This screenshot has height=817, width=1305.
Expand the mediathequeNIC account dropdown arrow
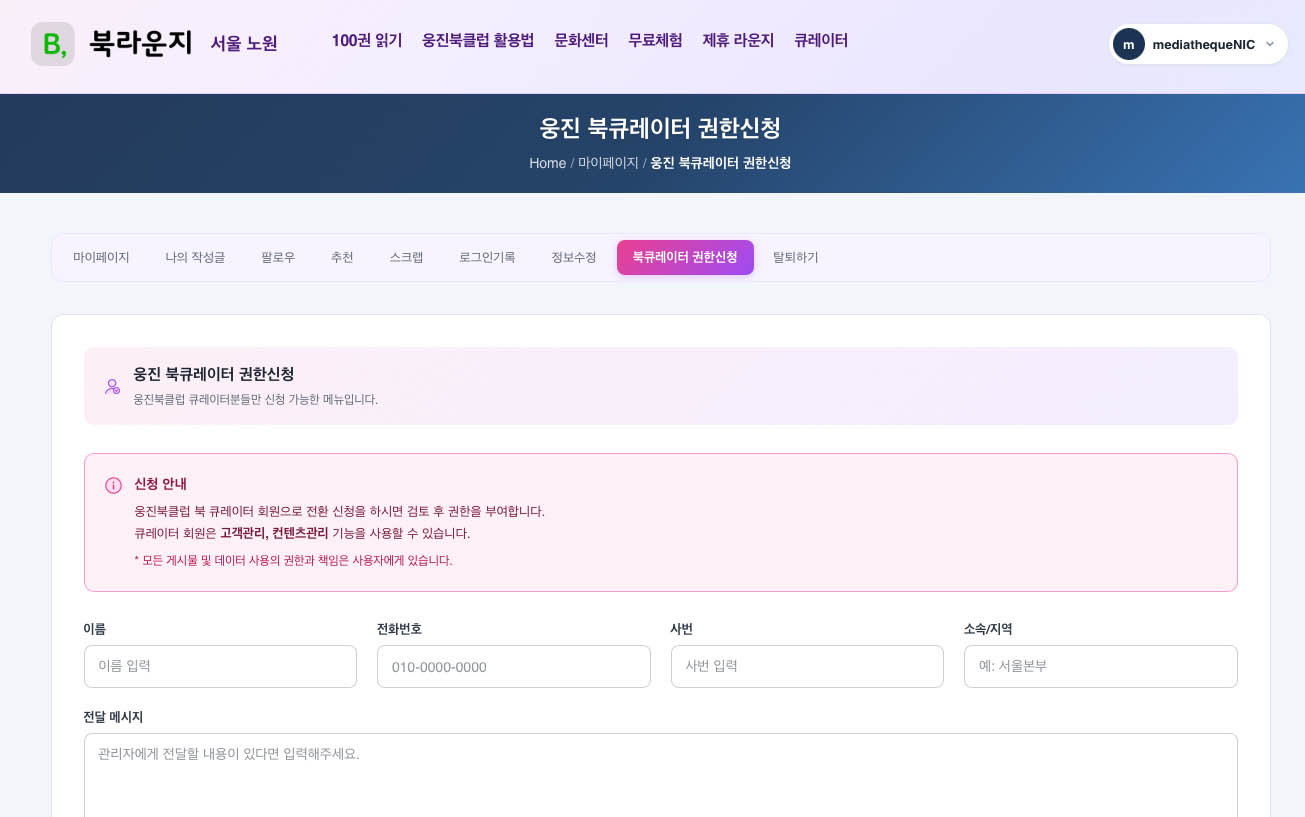click(1270, 44)
